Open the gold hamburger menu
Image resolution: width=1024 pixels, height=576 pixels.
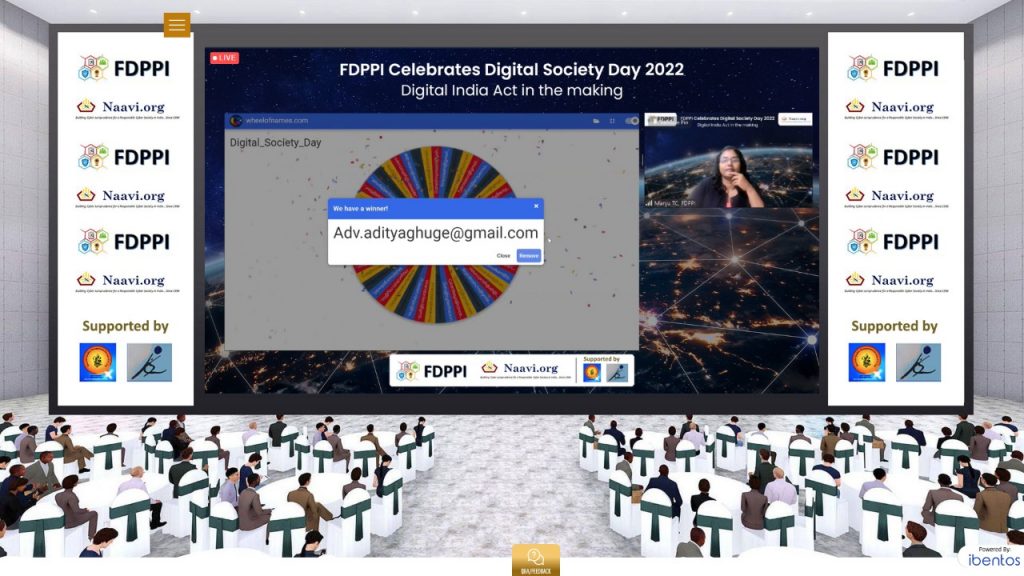click(x=177, y=25)
